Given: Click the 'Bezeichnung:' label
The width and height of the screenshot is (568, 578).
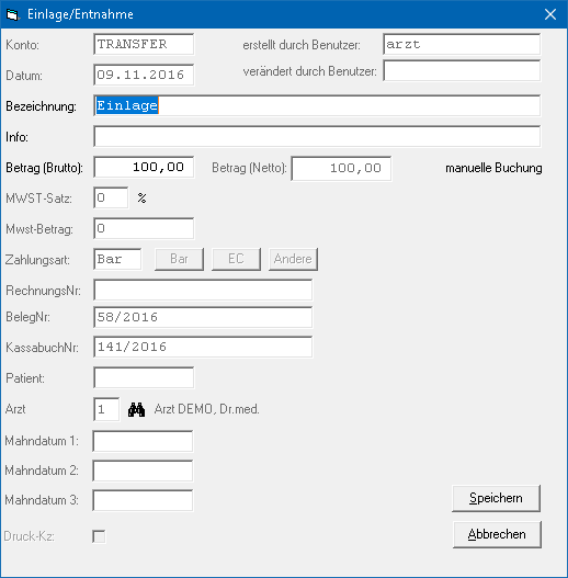Looking at the screenshot, I should point(41,107).
